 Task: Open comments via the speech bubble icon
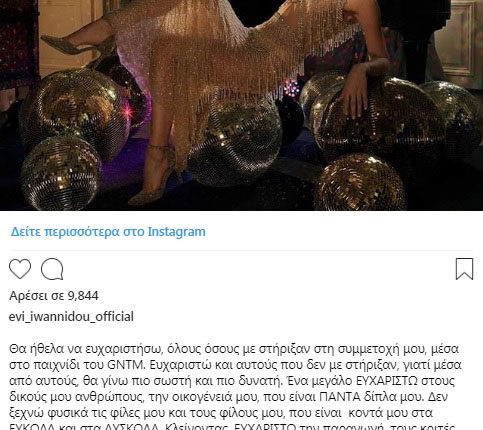(x=52, y=269)
